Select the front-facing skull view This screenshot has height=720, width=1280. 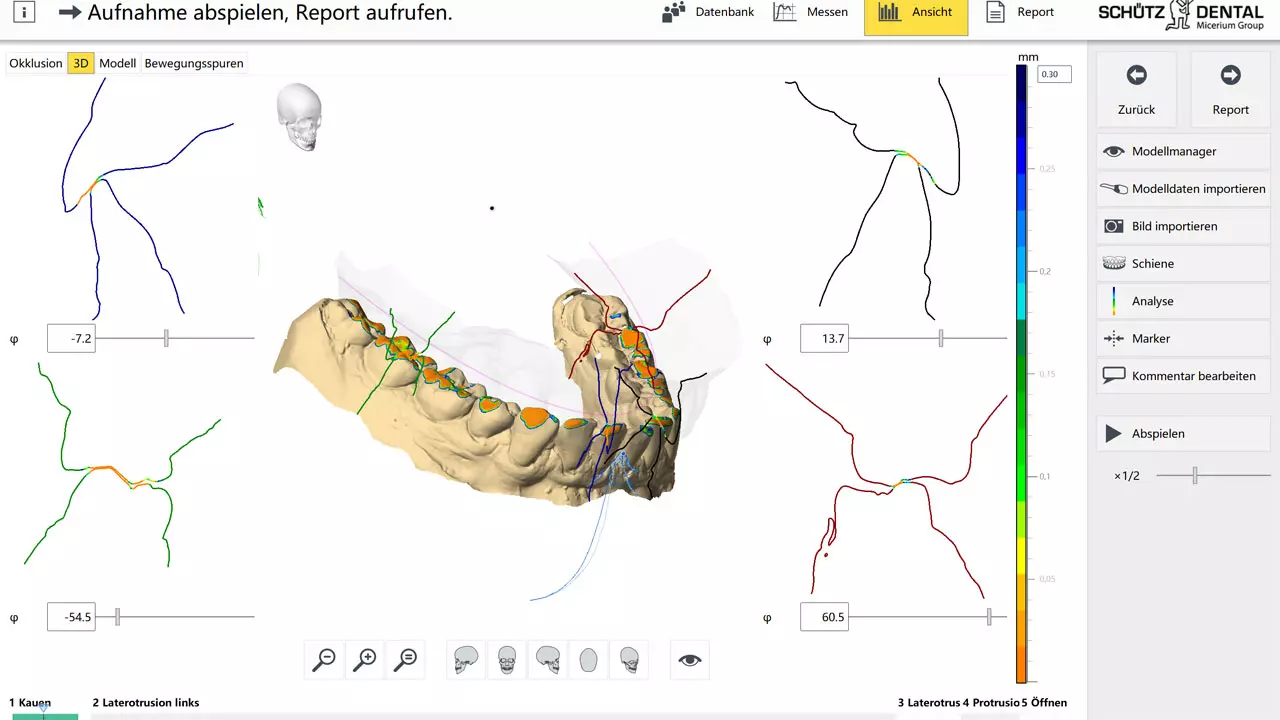tap(507, 660)
